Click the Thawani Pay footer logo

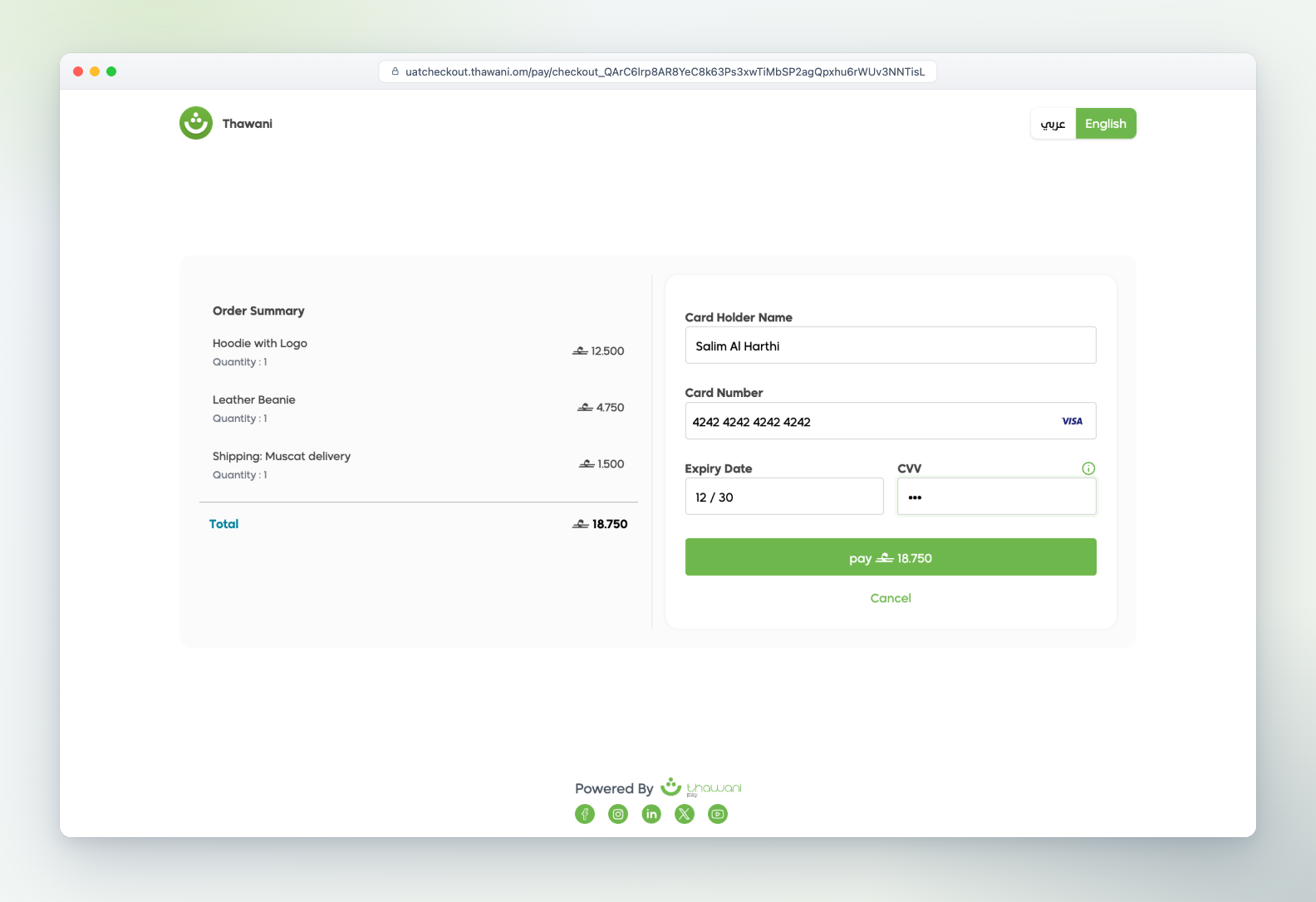point(701,787)
